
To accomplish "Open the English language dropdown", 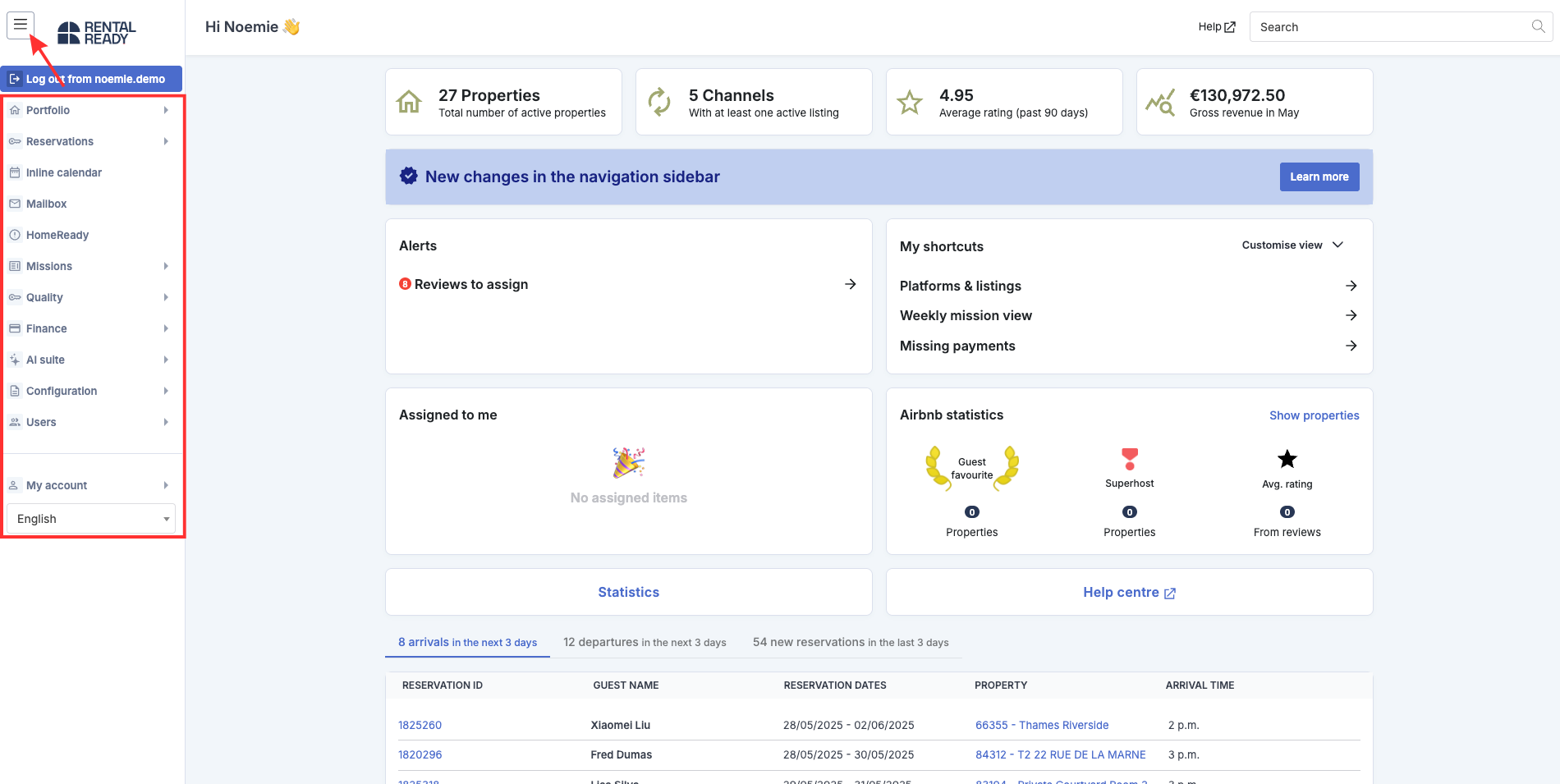I will point(91,519).
